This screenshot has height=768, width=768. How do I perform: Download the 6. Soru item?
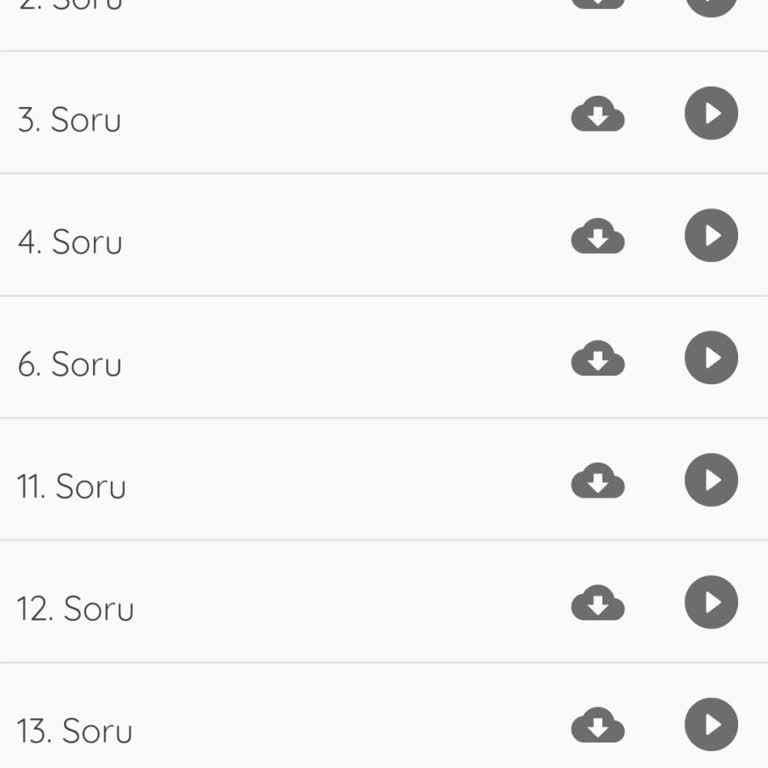click(598, 359)
